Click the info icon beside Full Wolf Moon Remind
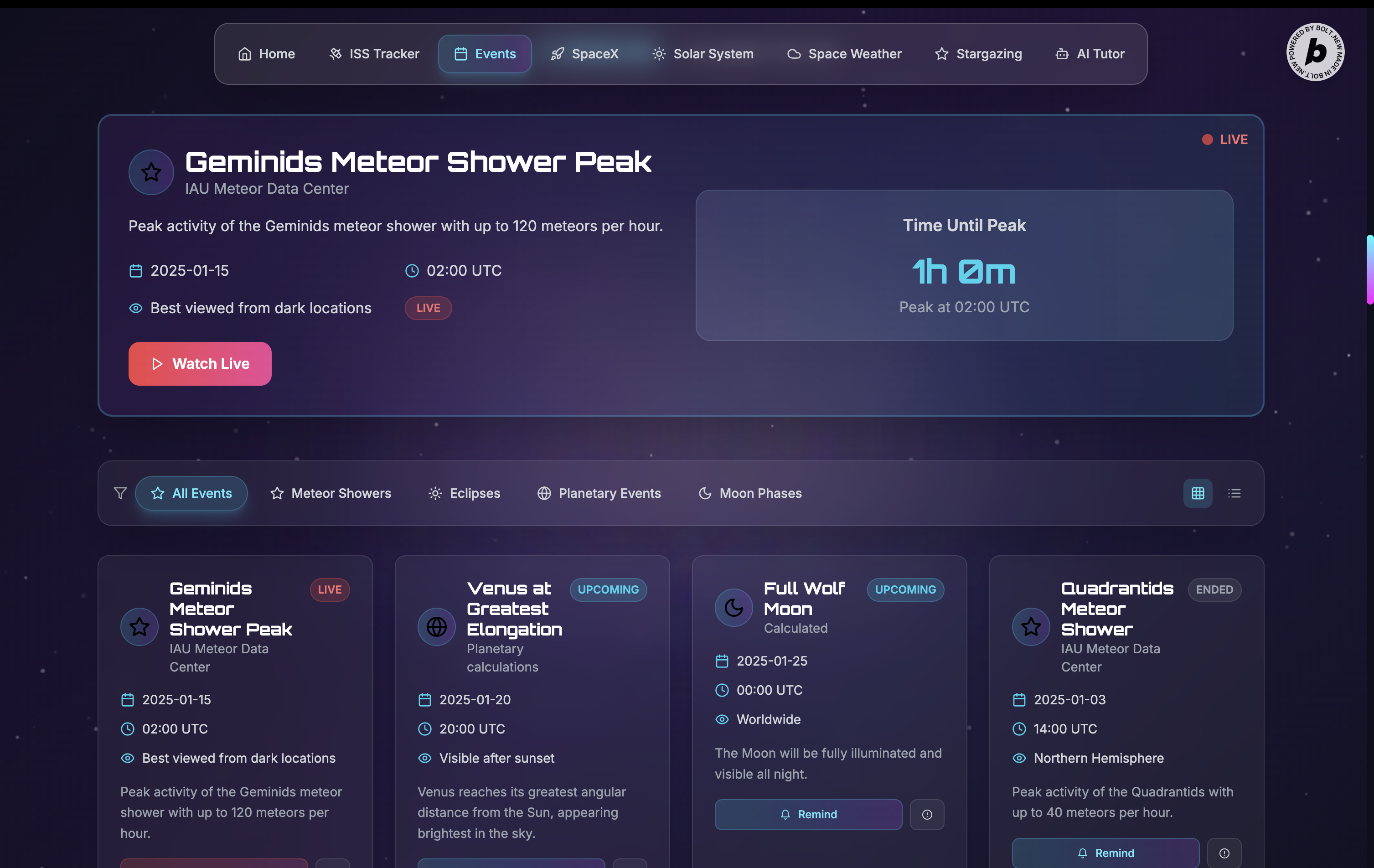1374x868 pixels. tap(927, 814)
